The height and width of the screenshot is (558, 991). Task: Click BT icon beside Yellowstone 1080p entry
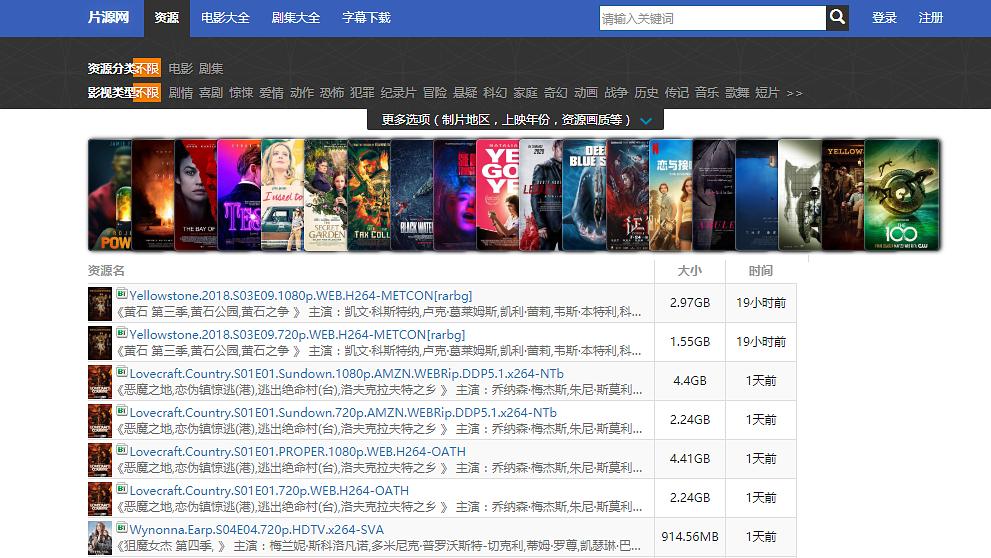pos(122,294)
